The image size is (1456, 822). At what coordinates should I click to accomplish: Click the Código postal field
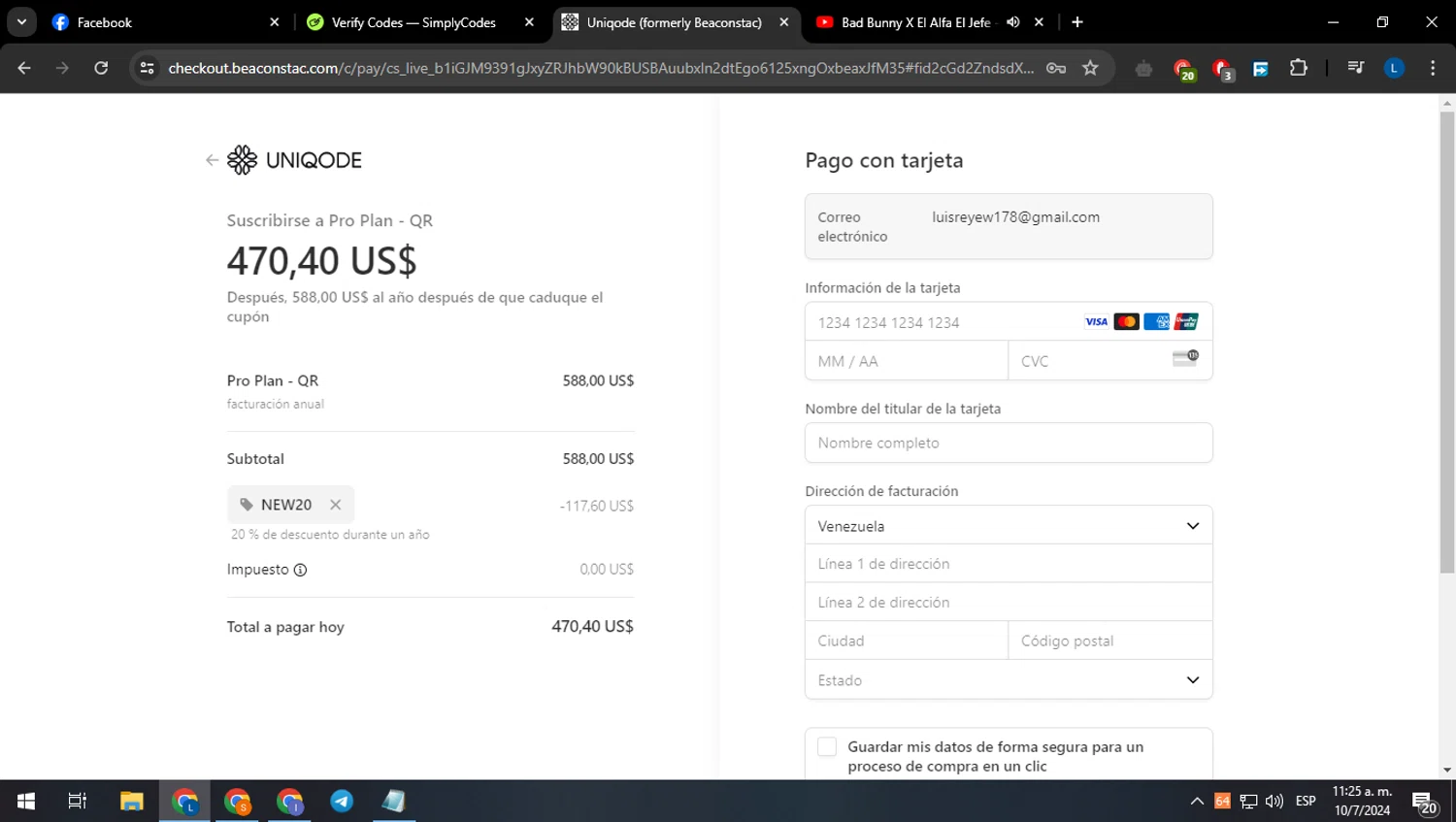tap(1110, 641)
